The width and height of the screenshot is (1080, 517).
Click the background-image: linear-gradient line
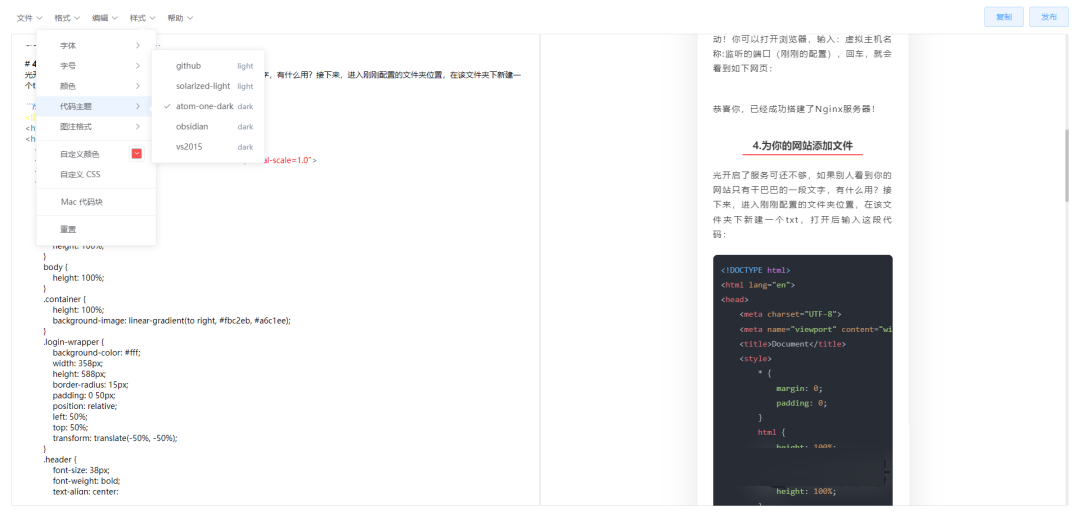pyautogui.click(x=172, y=321)
